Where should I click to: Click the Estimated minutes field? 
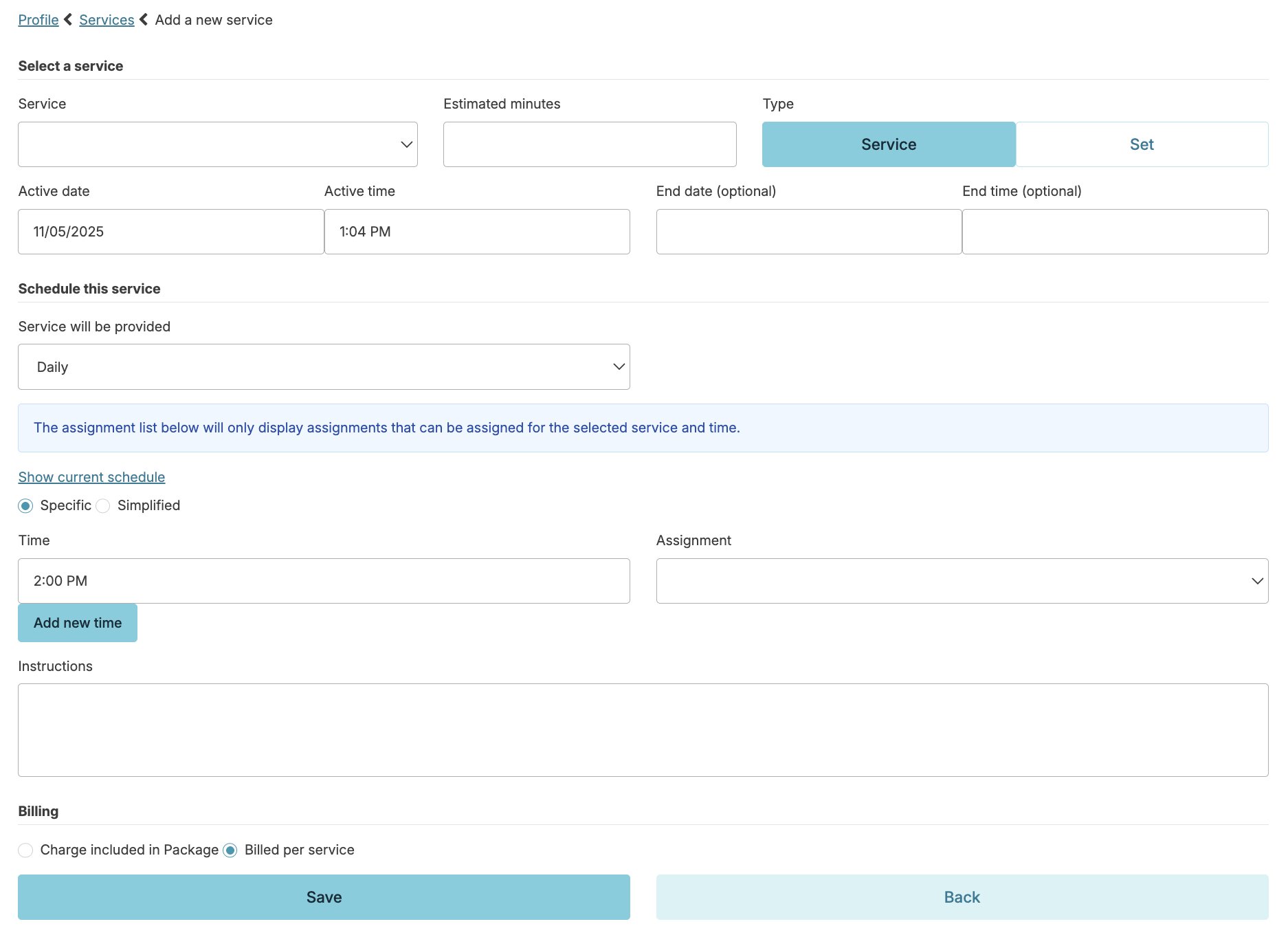(x=590, y=144)
